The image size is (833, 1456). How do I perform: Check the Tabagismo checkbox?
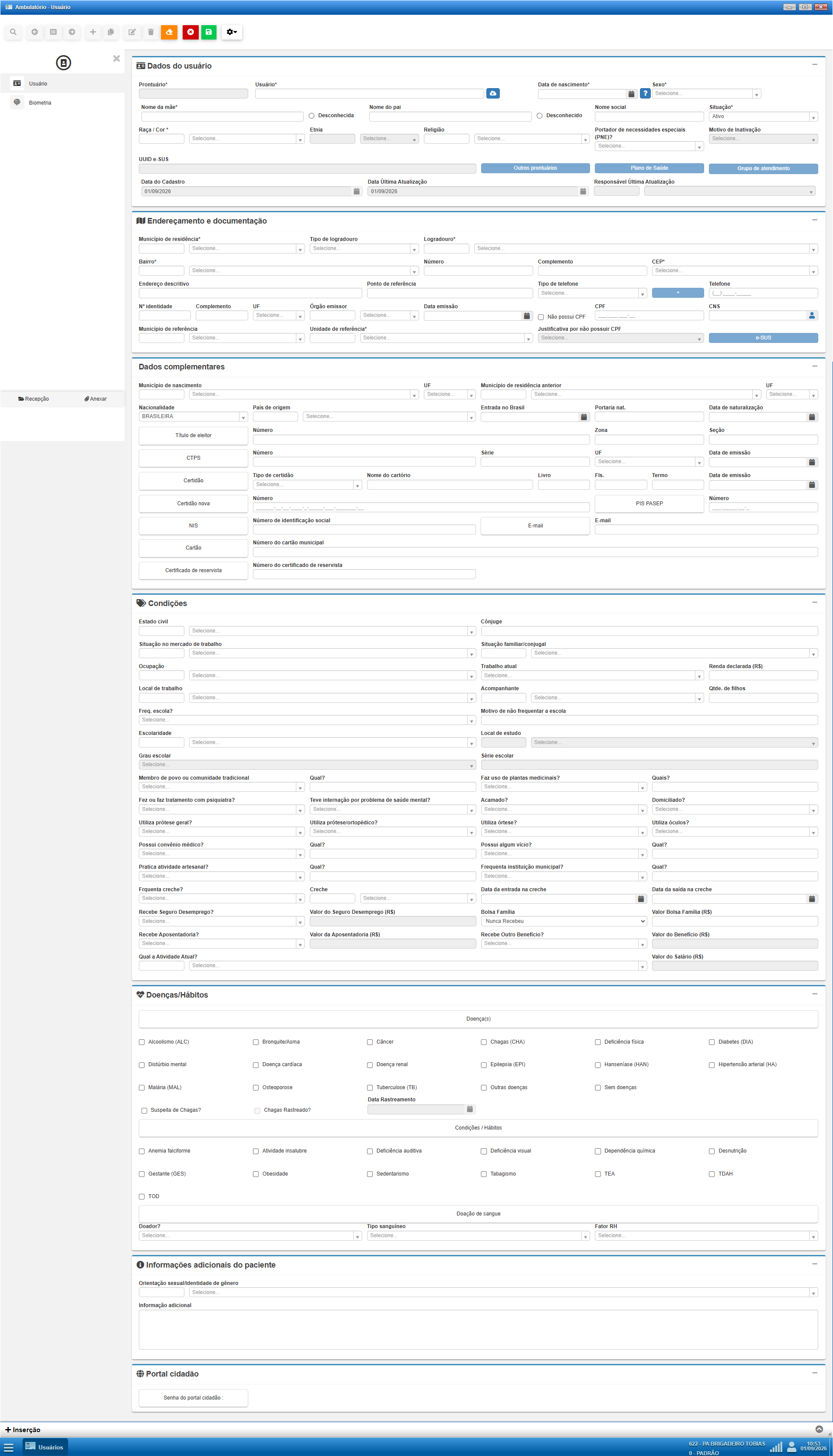484,1174
